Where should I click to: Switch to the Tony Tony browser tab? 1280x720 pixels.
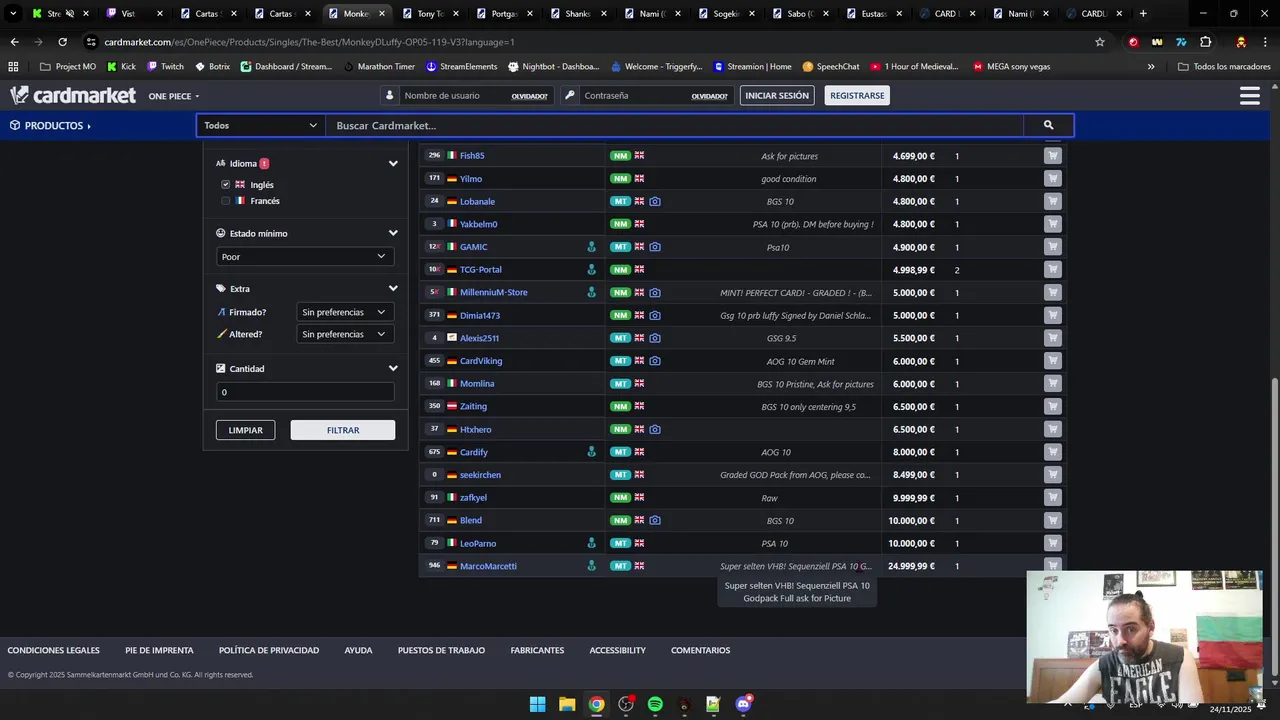(429, 14)
